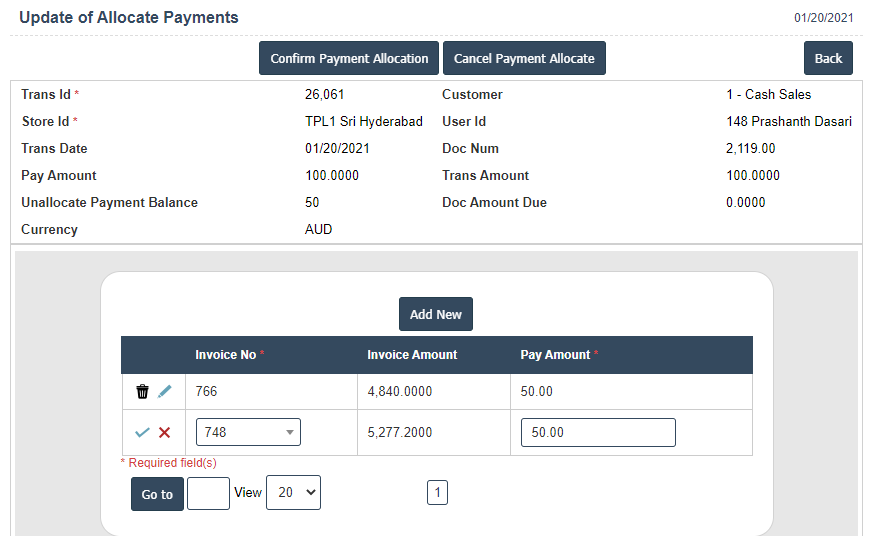Discard the invoice 748 row with red X
Image resolution: width=879 pixels, height=536 pixels.
point(165,433)
